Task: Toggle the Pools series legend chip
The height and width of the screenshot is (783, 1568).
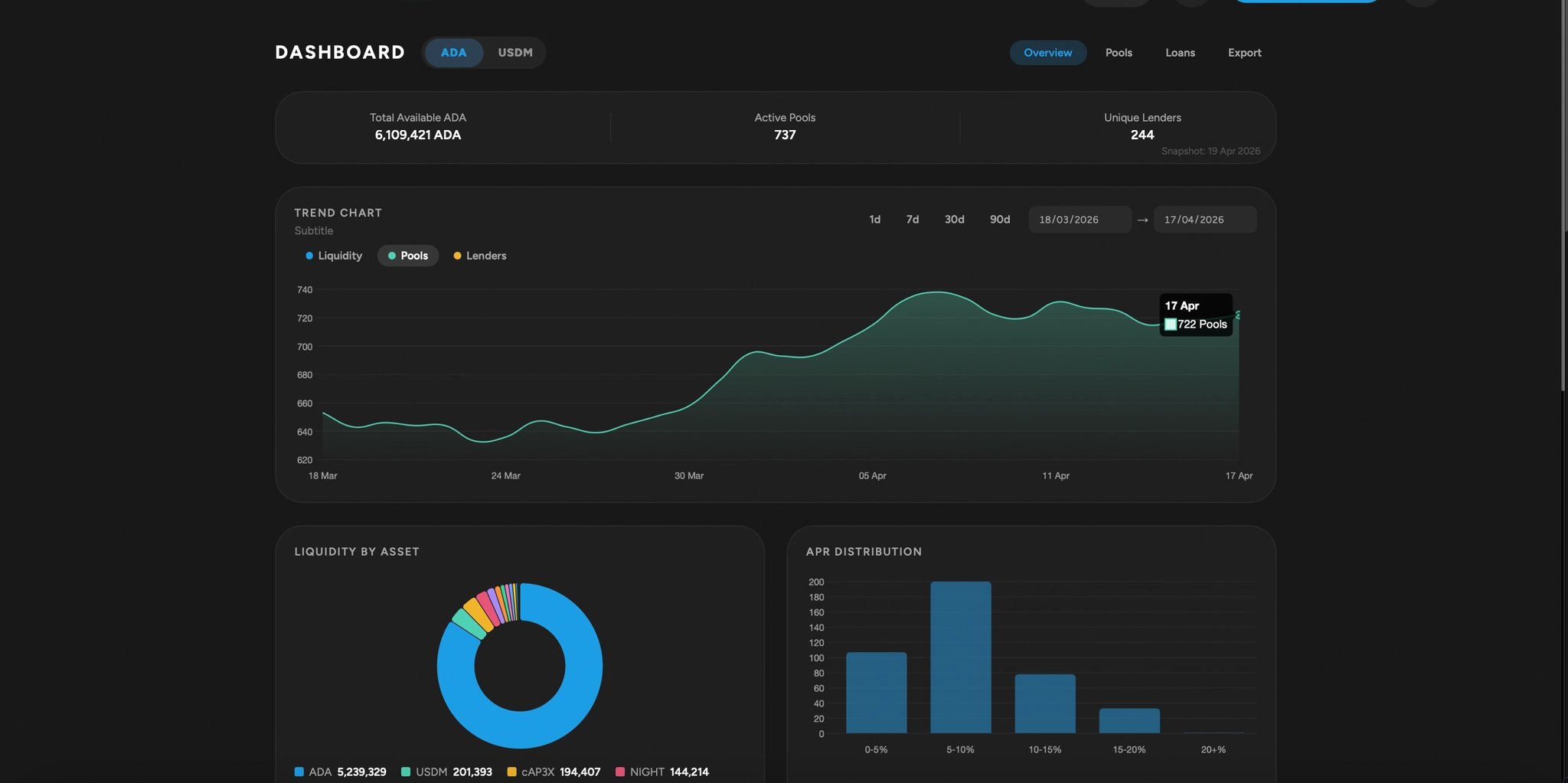Action: [408, 256]
